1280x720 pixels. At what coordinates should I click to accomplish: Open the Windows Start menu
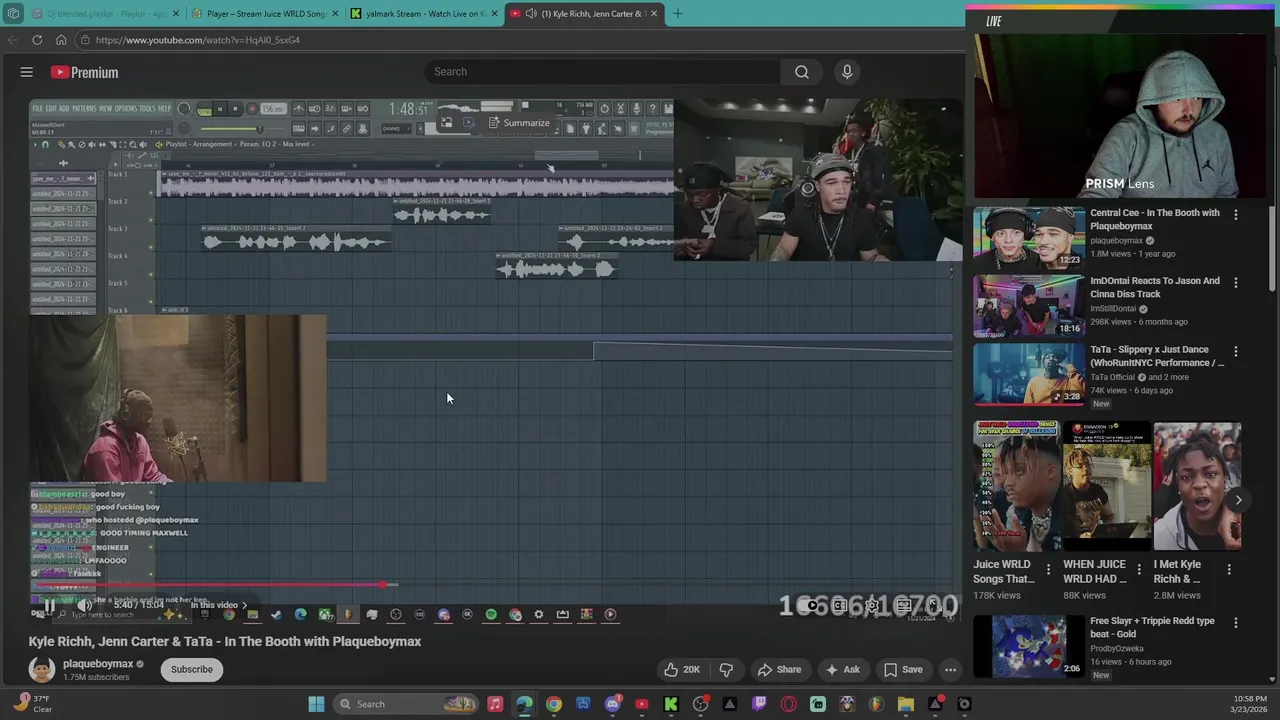pos(316,704)
